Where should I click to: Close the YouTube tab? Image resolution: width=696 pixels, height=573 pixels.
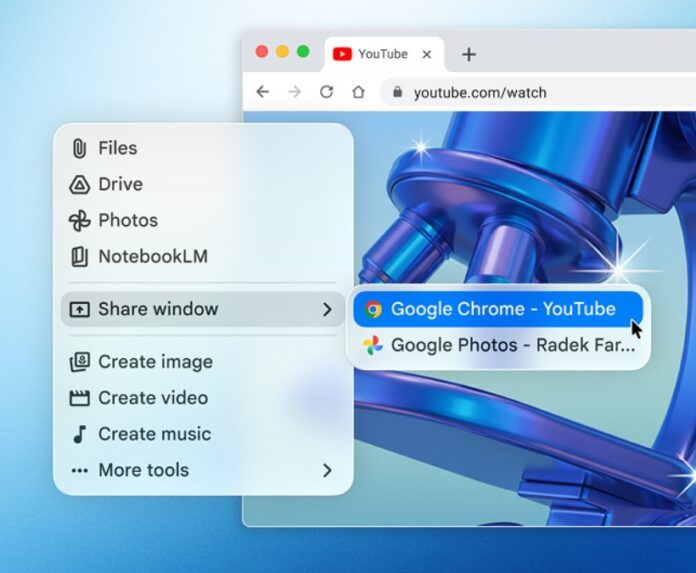(x=427, y=54)
